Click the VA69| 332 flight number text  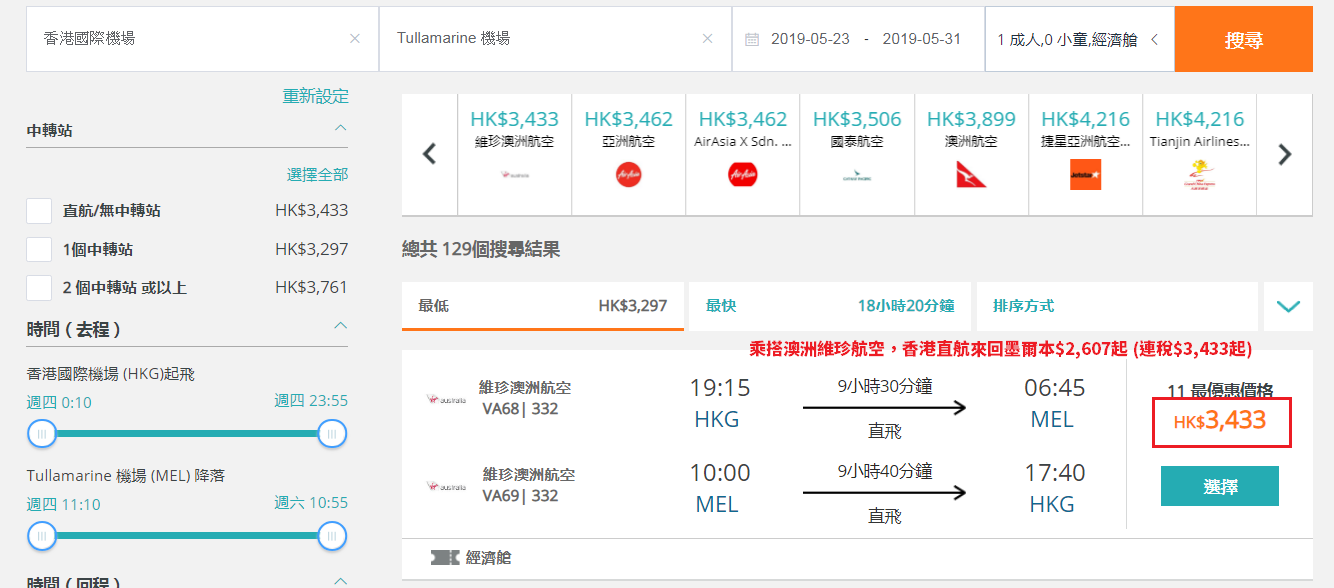pos(520,496)
